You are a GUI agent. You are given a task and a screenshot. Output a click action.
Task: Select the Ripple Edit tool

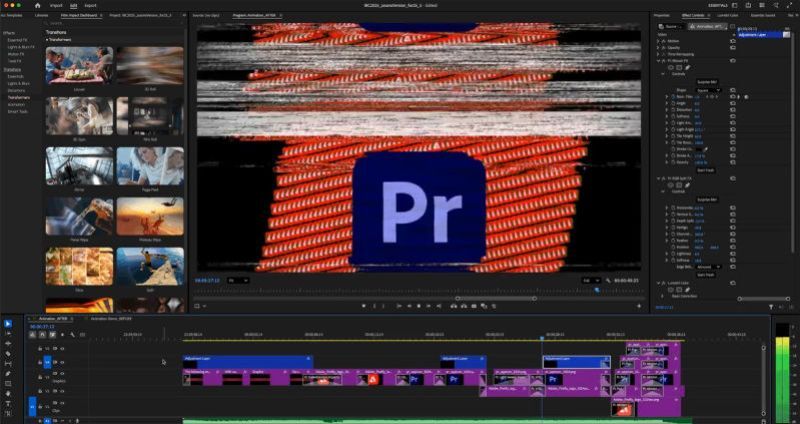click(8, 343)
